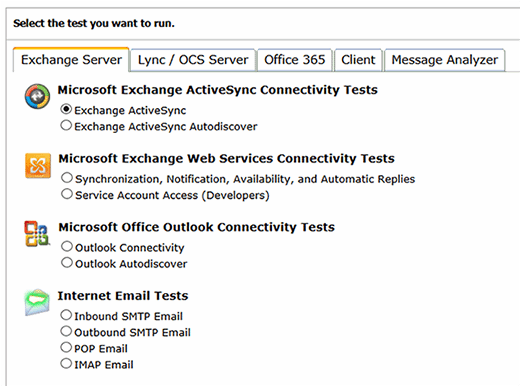Image resolution: width=520 pixels, height=386 pixels.
Task: Select Exchange ActiveSync Autodiscover option
Action: click(x=66, y=125)
